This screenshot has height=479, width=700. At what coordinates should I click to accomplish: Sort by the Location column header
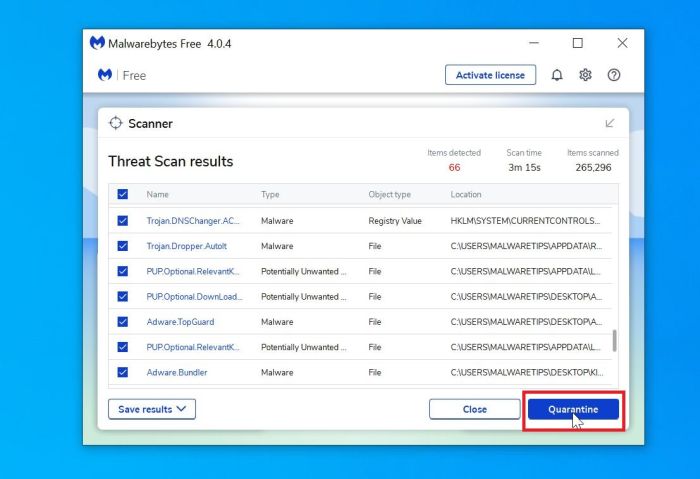(466, 195)
